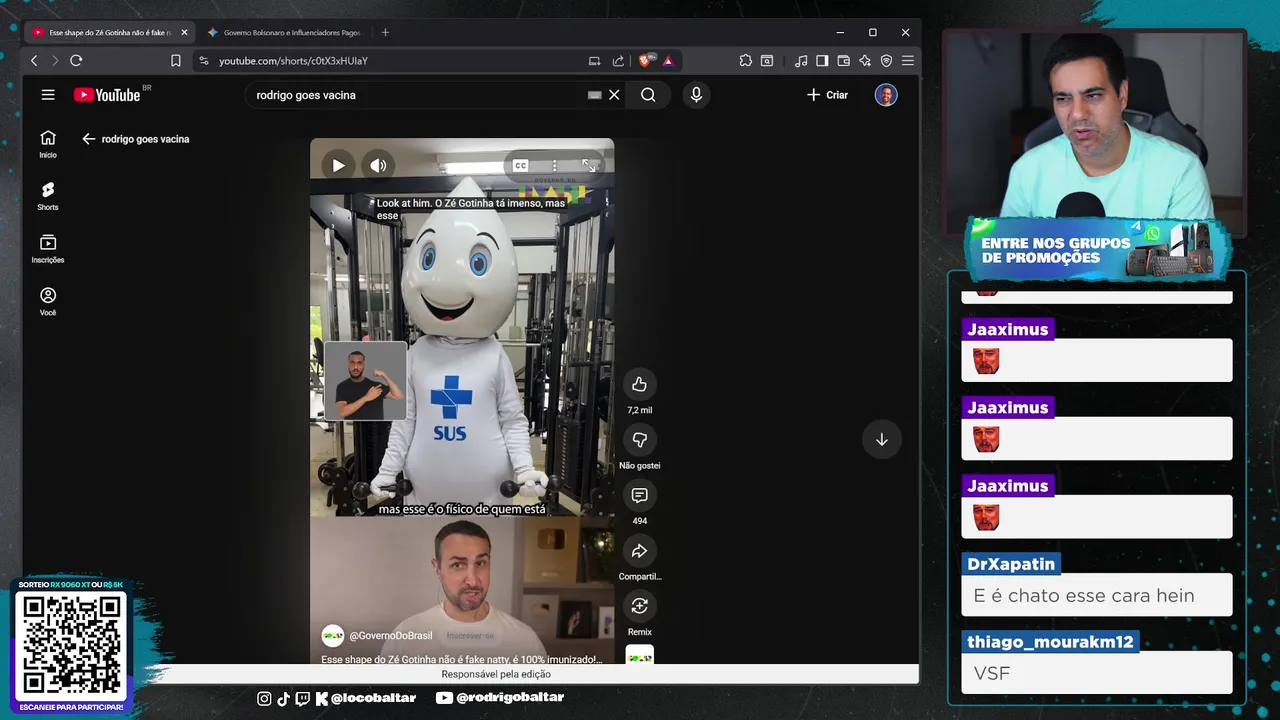Open the Brave VPN shield icon
Screen dimensions: 1280x720
886,61
